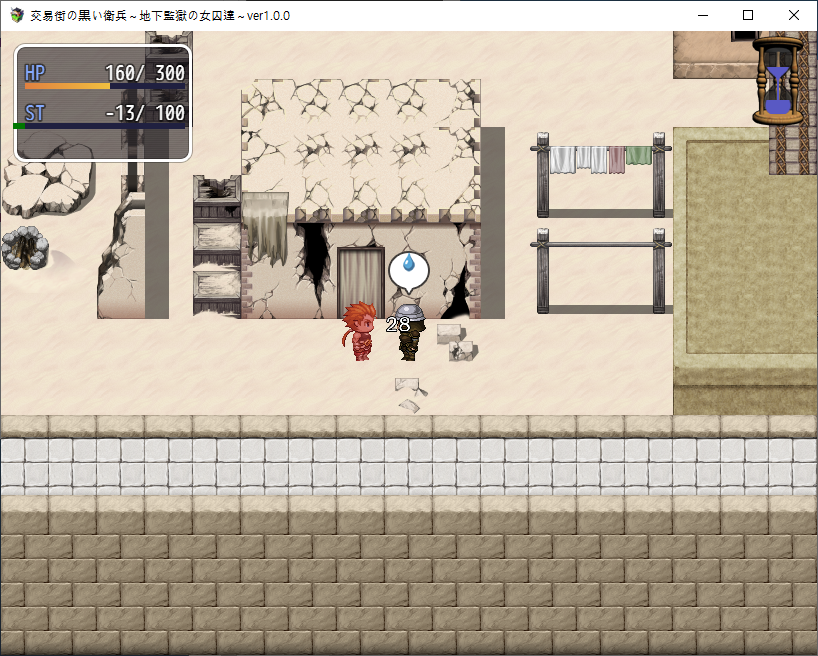818x656 pixels.
Task: Click the ST value -13/ 100
Action: 145,113
